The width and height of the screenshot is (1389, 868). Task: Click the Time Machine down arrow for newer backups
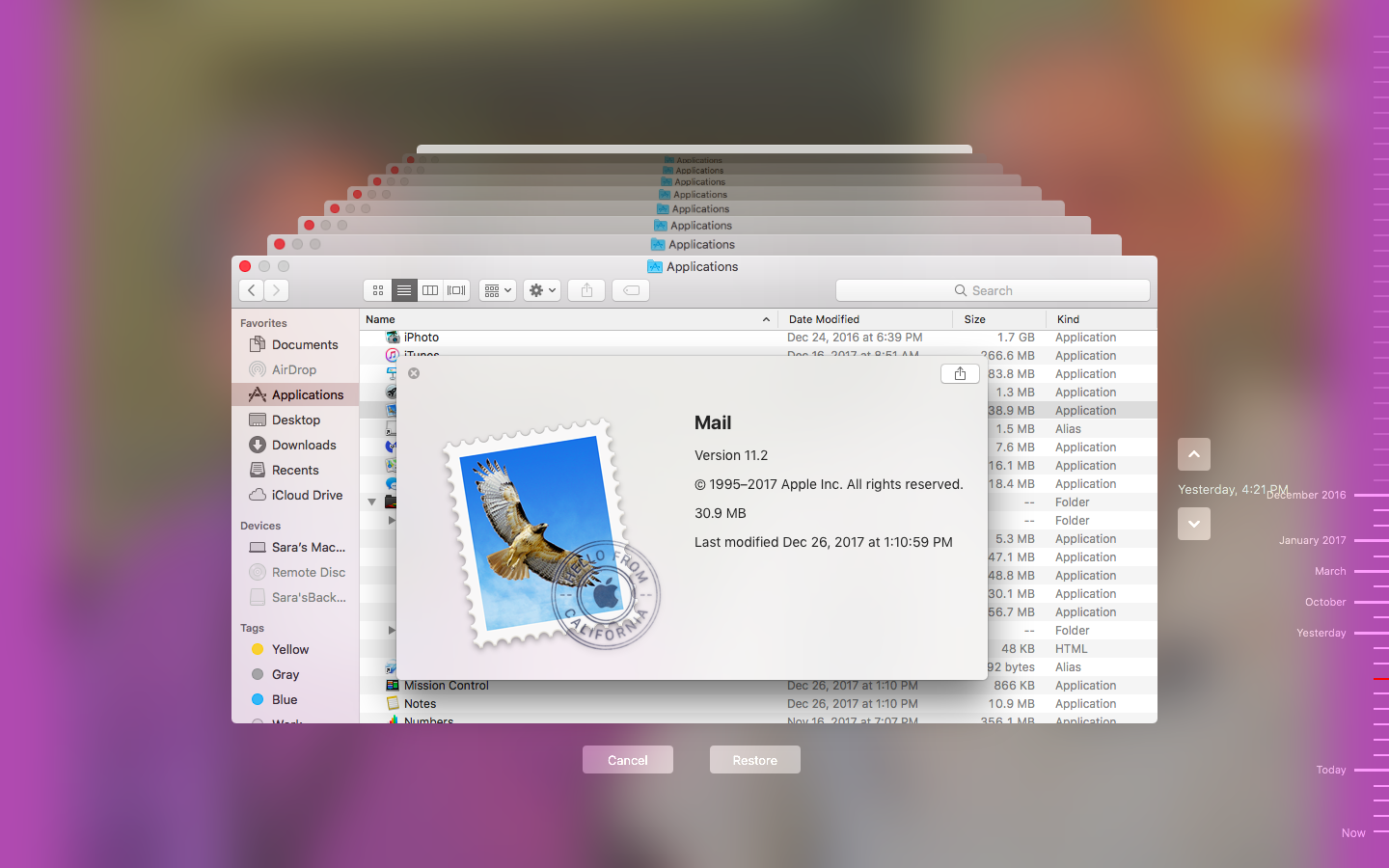coord(1194,524)
